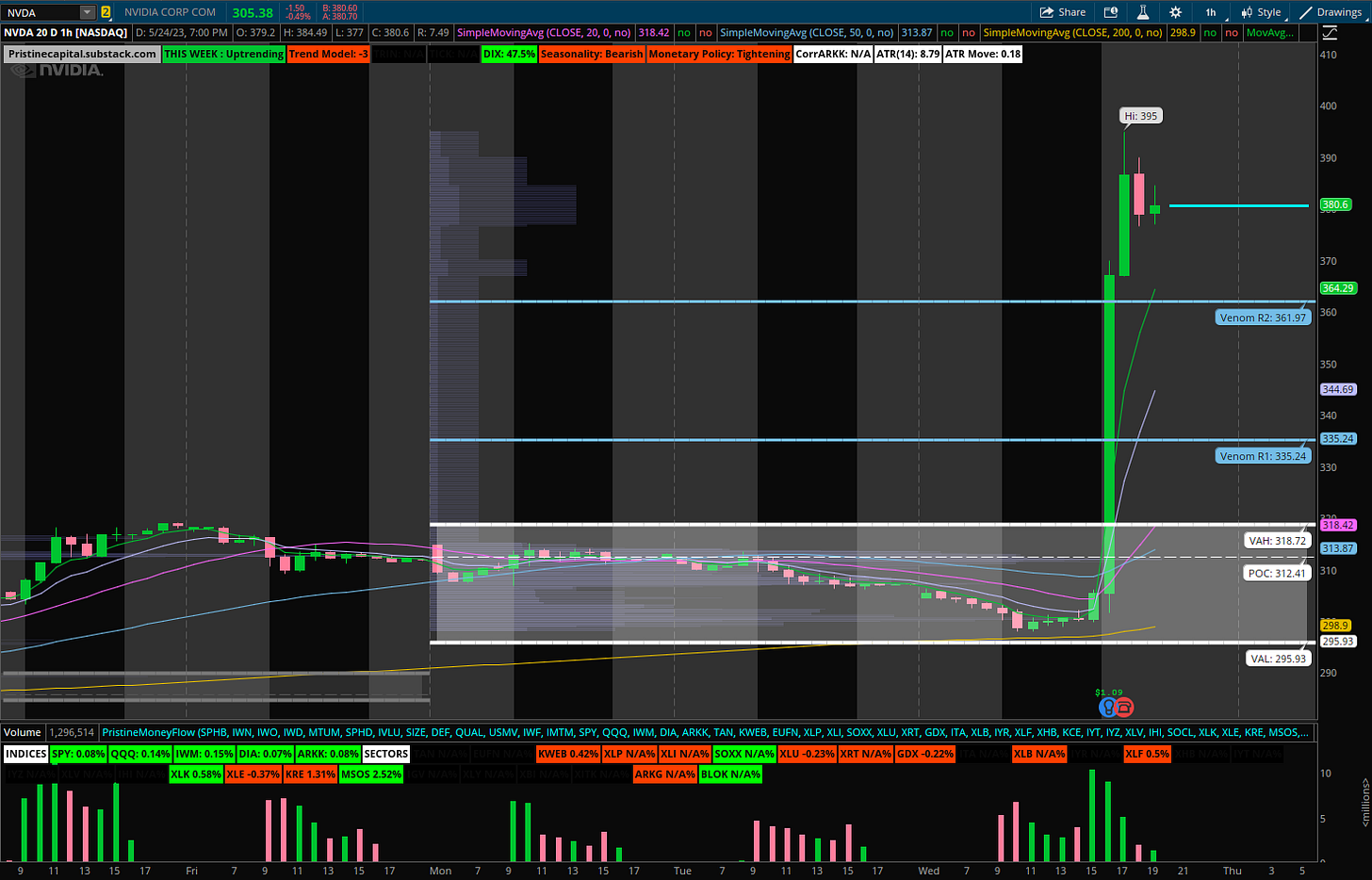Screen dimensions: 1372x880
Task: Click the Pristinecapital.substack.com label
Action: coord(82,54)
